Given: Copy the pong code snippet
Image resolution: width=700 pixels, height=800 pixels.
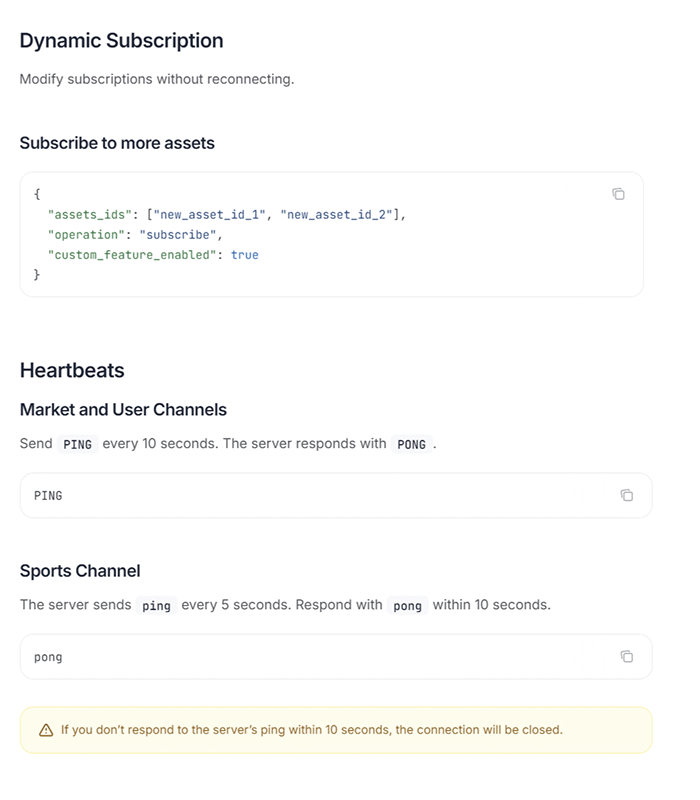Looking at the screenshot, I should [627, 656].
